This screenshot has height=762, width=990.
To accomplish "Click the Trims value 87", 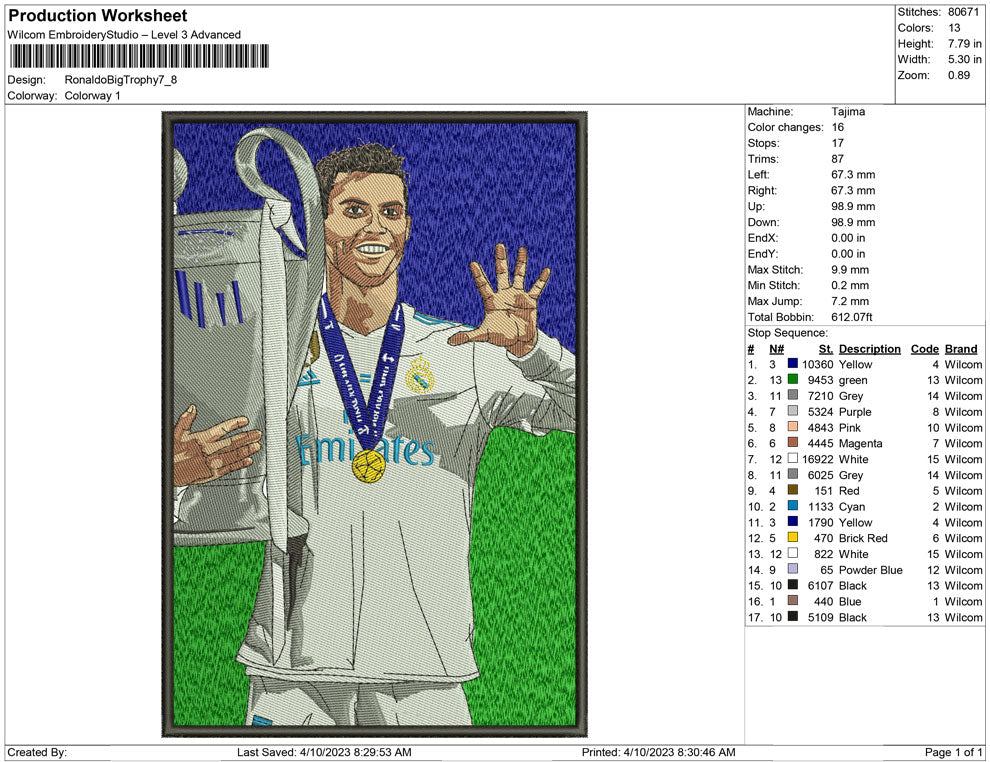I will coord(838,159).
